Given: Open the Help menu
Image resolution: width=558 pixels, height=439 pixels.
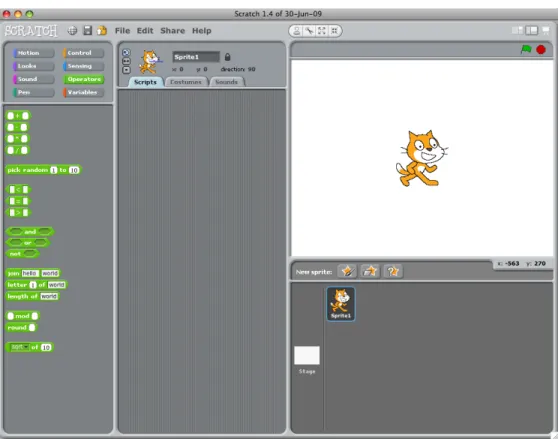Looking at the screenshot, I should 201,31.
